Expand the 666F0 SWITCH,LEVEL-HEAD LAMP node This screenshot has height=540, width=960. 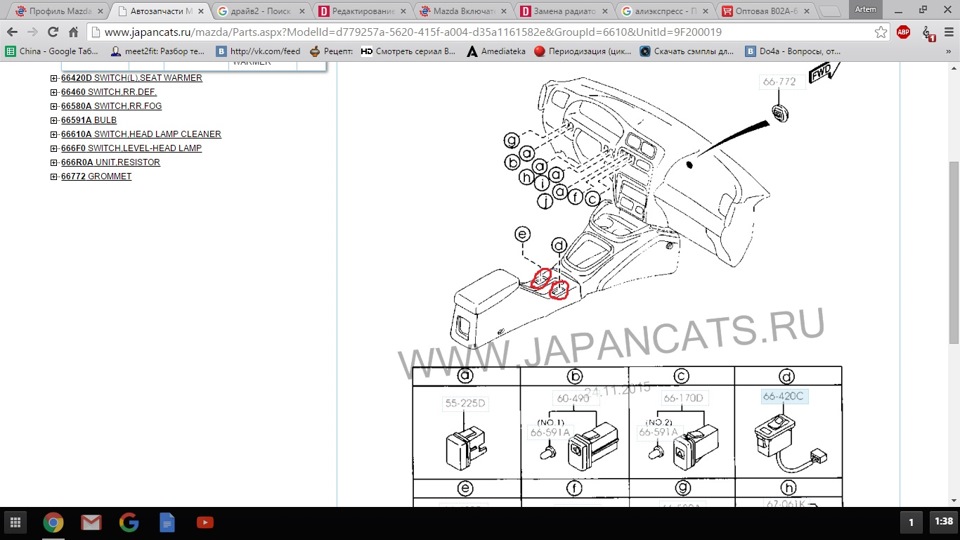point(54,149)
